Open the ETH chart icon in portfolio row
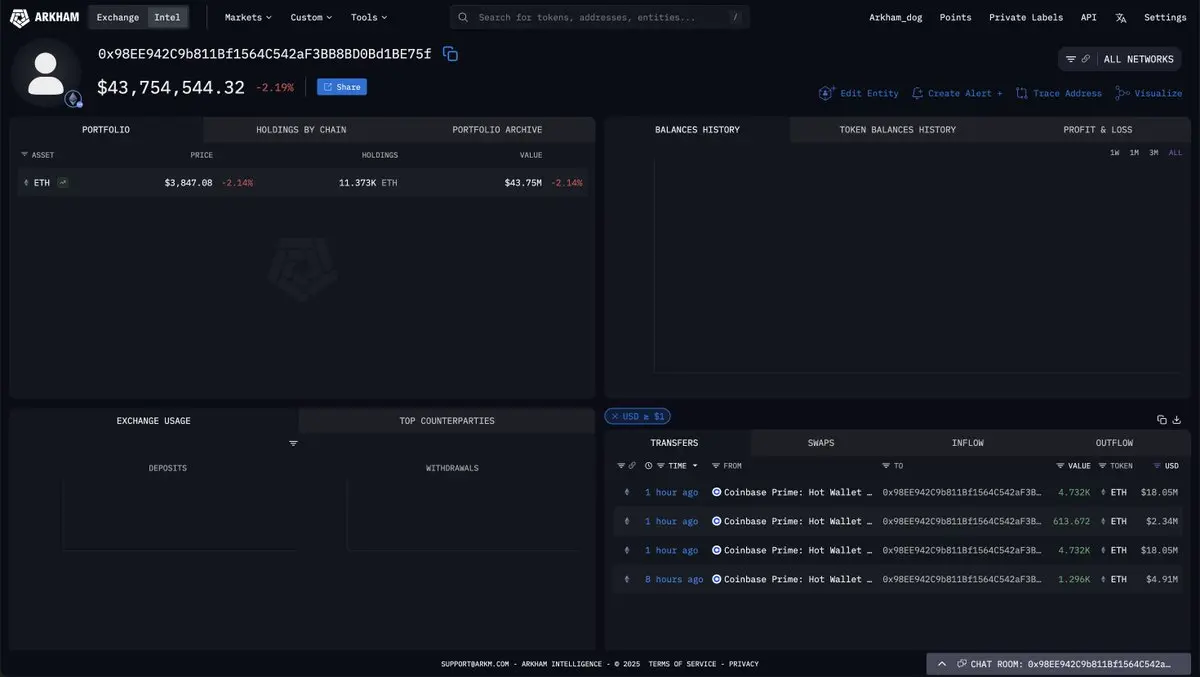Image resolution: width=1200 pixels, height=677 pixels. point(63,182)
